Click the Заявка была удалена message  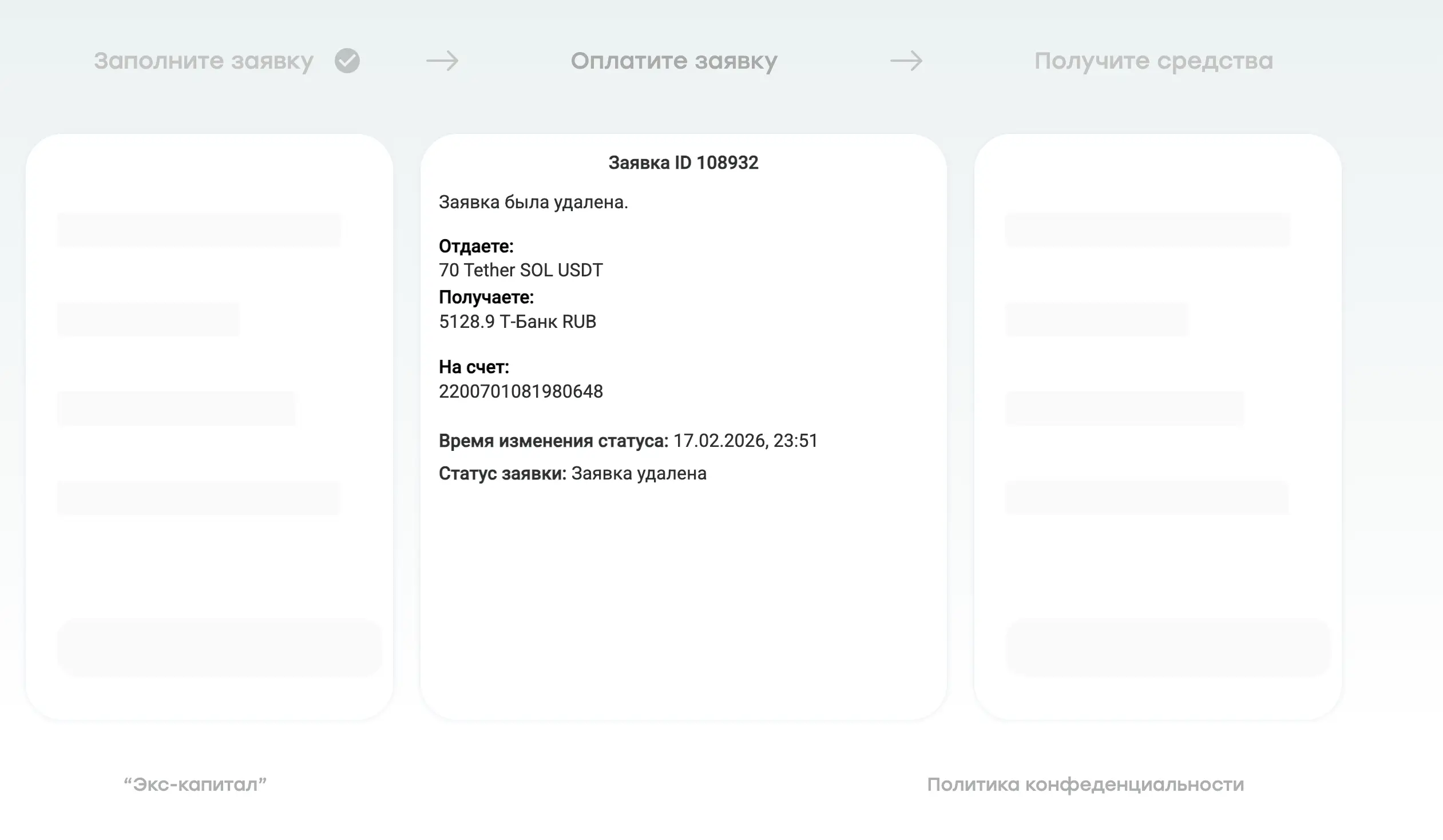coord(533,202)
